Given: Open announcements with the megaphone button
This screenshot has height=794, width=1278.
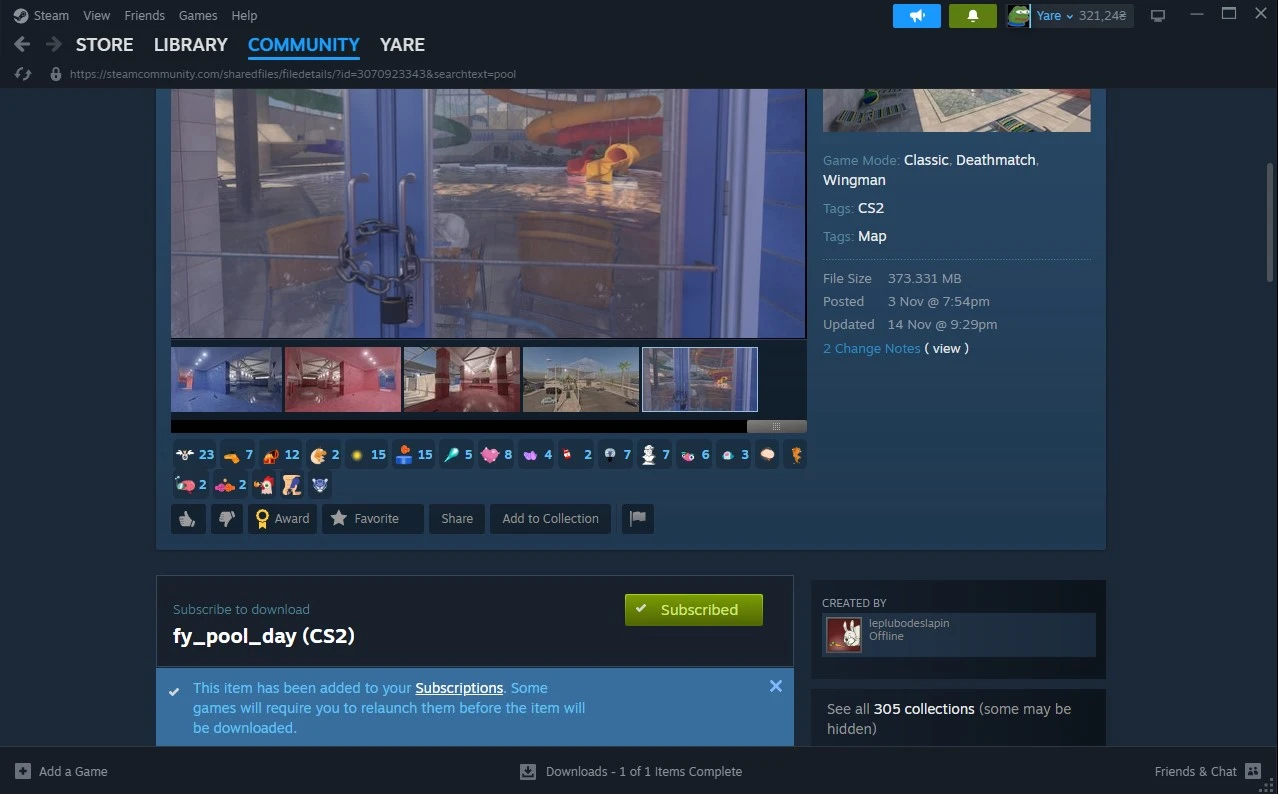Looking at the screenshot, I should (x=917, y=16).
